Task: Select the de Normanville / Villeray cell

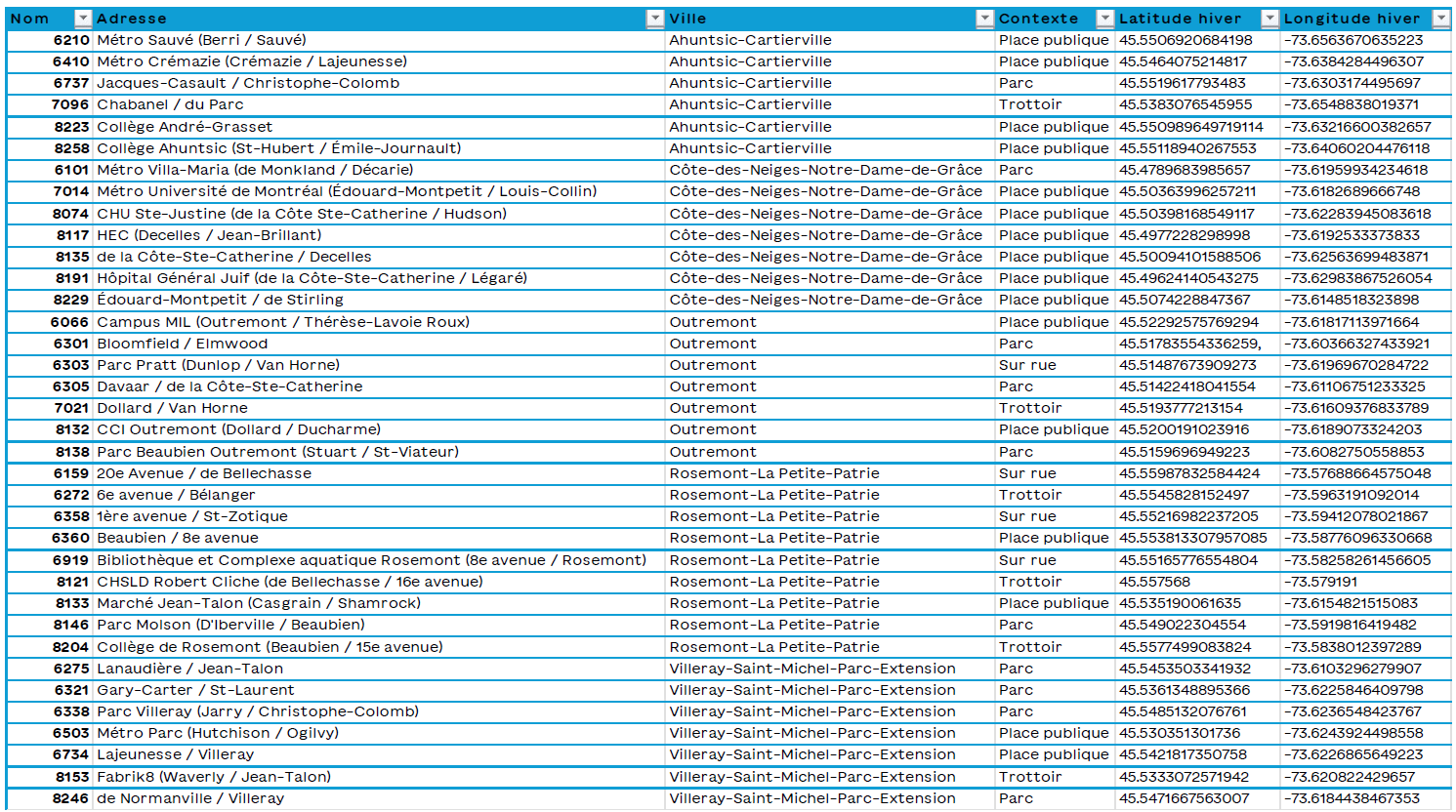Action: click(379, 798)
